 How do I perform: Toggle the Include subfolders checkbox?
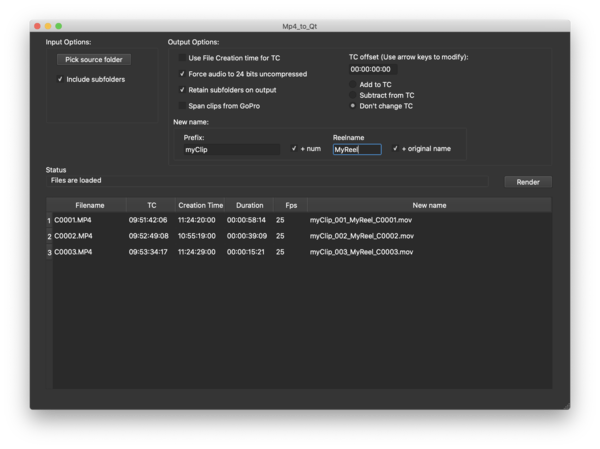coord(61,79)
